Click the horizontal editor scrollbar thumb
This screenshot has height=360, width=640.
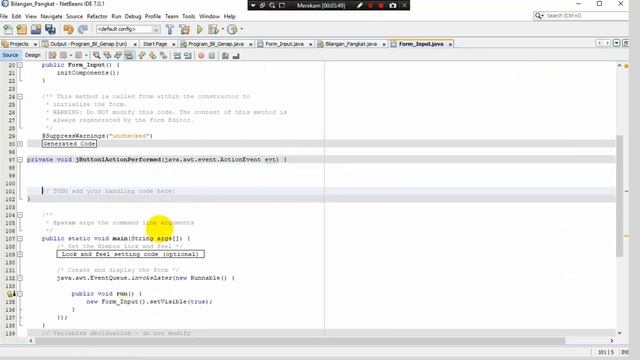click(x=300, y=340)
